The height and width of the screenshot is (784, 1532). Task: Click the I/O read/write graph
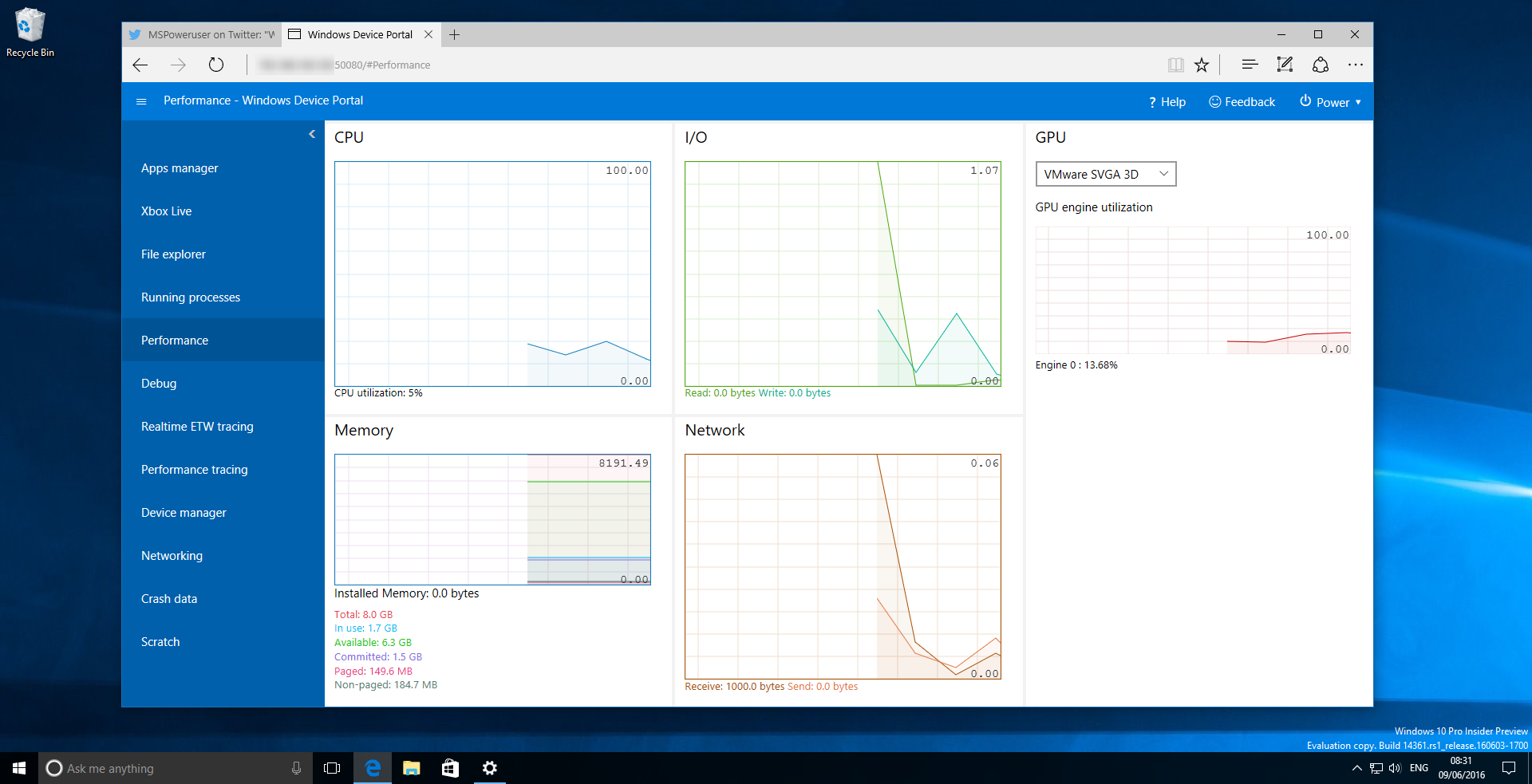pos(843,274)
